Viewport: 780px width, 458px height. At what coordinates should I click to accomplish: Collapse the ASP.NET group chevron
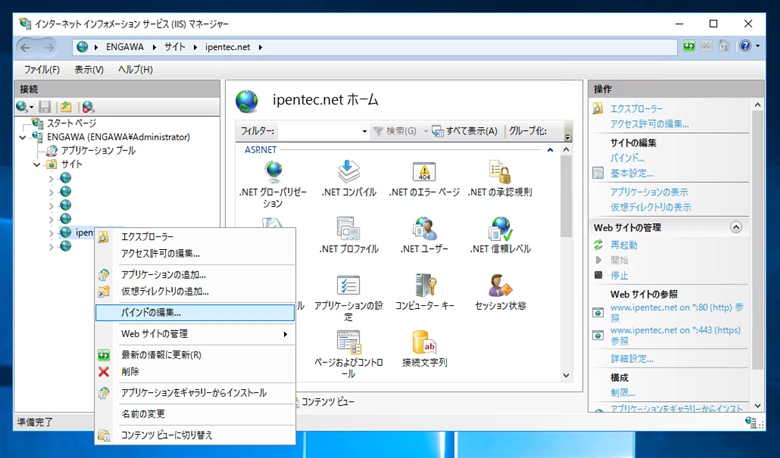coord(550,150)
